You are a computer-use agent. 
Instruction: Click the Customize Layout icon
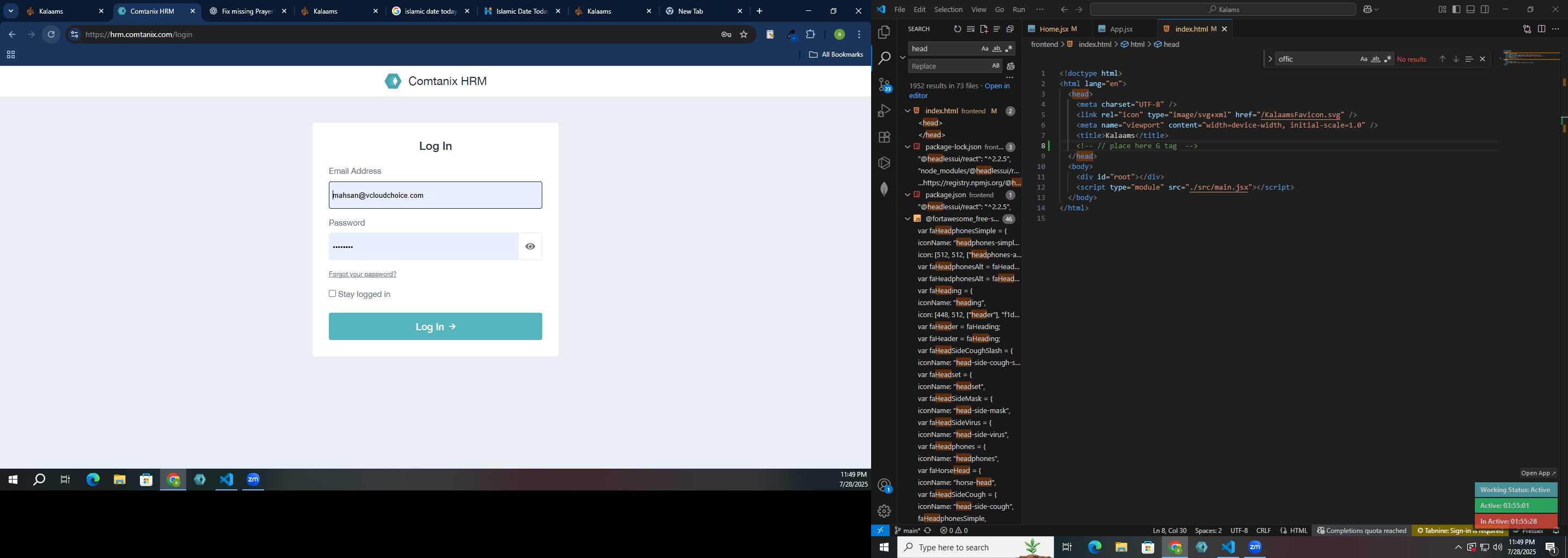pos(1442,10)
